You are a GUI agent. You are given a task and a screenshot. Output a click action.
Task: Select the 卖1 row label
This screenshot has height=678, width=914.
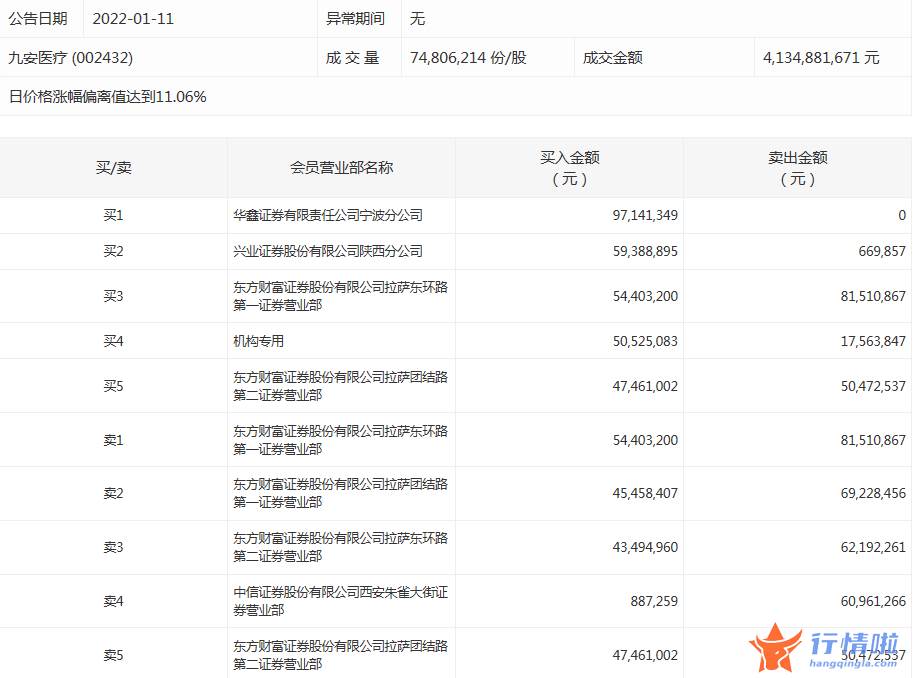(x=114, y=440)
